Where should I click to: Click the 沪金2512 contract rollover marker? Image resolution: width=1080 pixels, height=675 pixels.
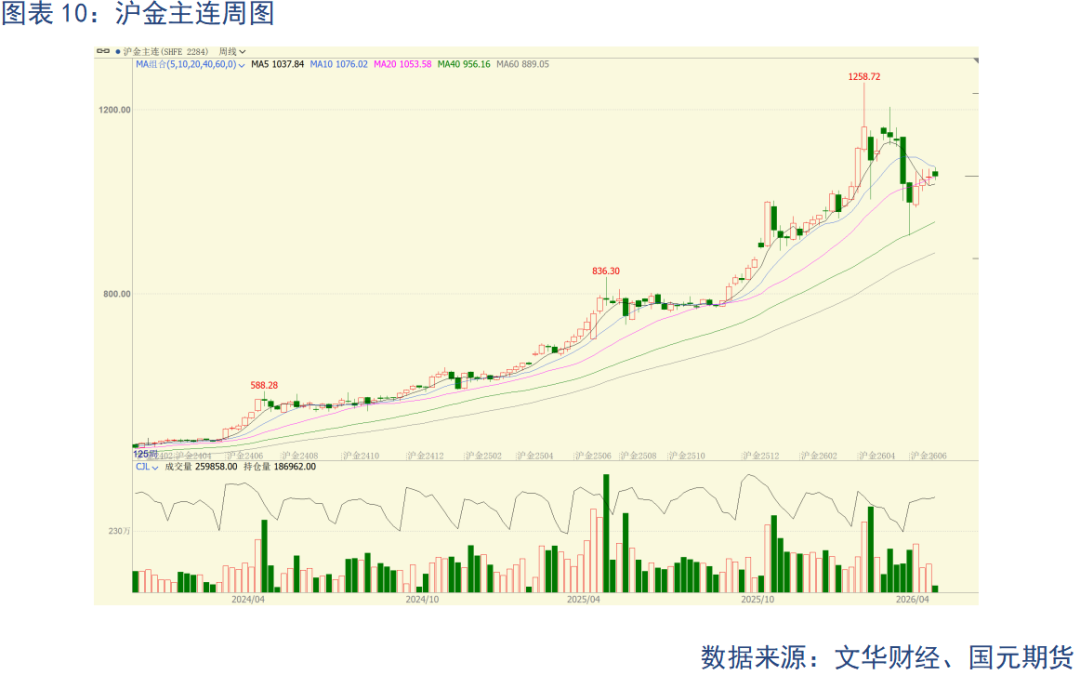pos(761,455)
